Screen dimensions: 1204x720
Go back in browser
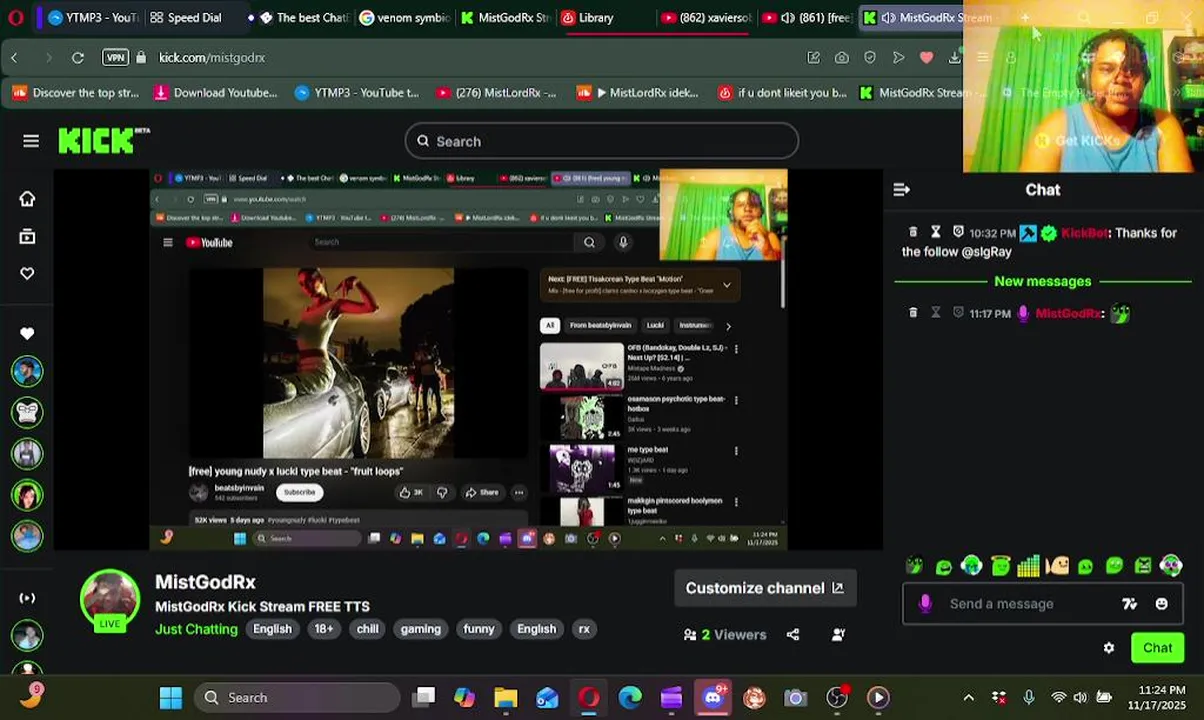tap(14, 58)
